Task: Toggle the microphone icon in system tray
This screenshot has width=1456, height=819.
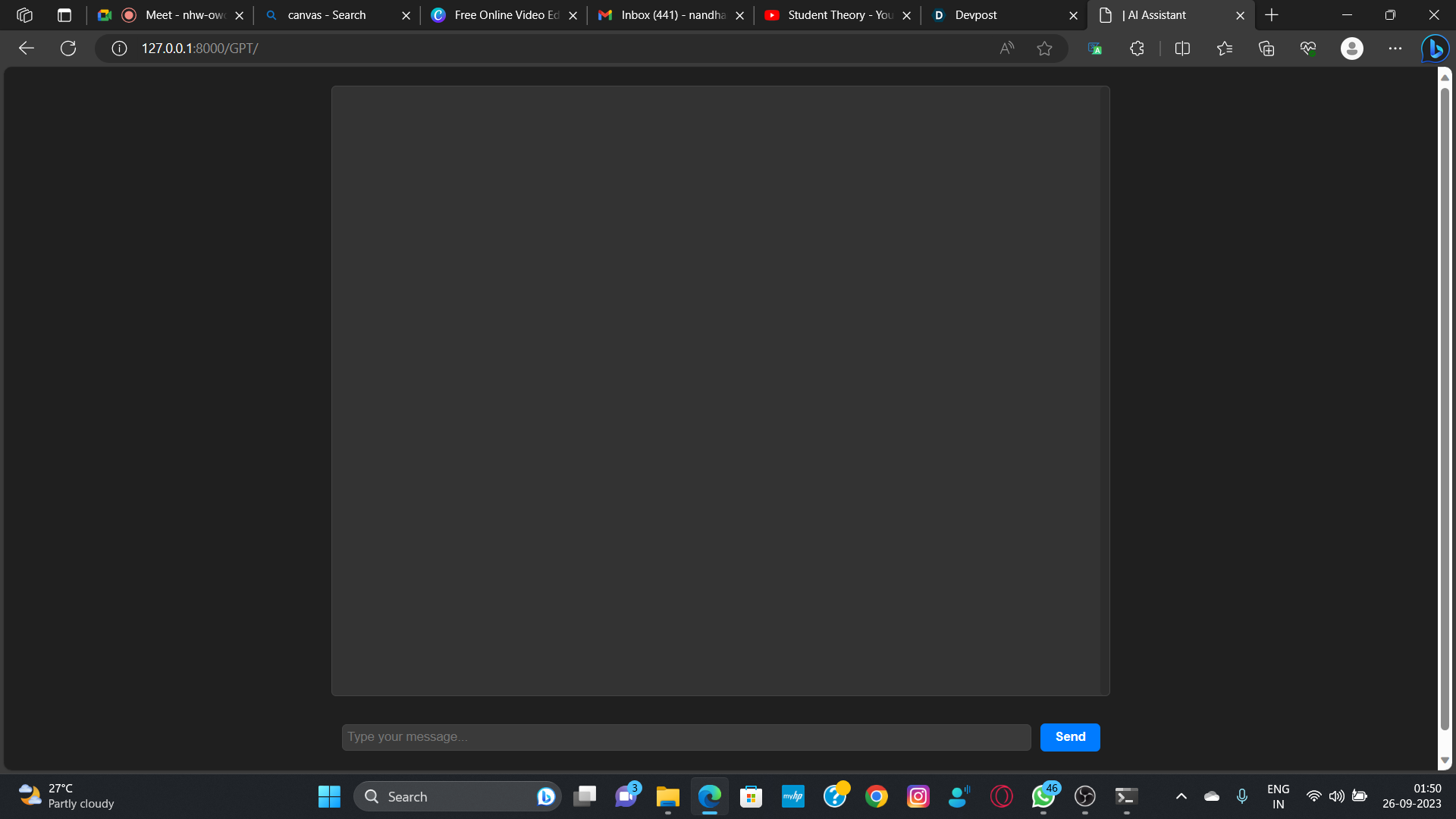Action: 1241,796
